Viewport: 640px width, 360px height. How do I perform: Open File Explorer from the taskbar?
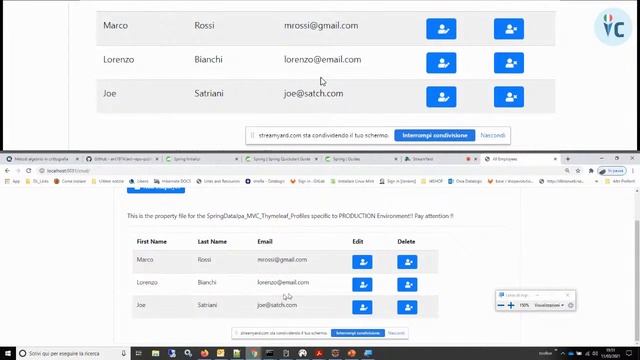(156, 353)
